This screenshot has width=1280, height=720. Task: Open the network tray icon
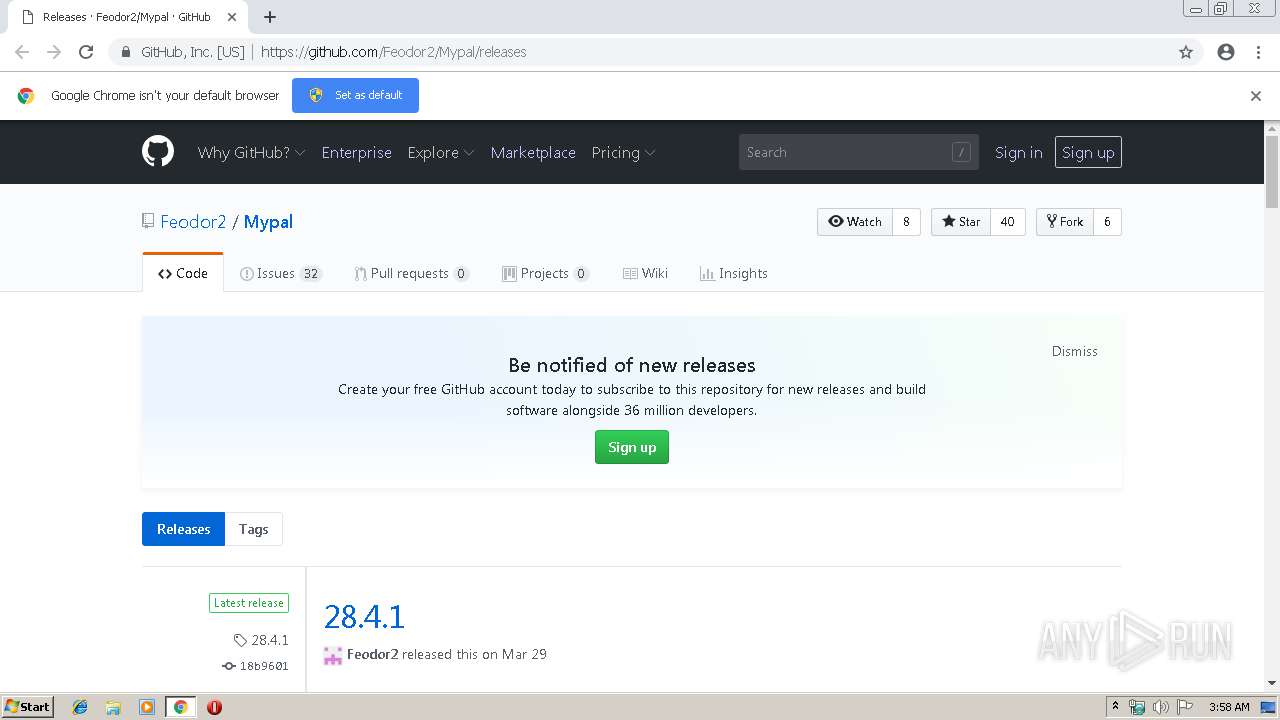tap(1137, 707)
